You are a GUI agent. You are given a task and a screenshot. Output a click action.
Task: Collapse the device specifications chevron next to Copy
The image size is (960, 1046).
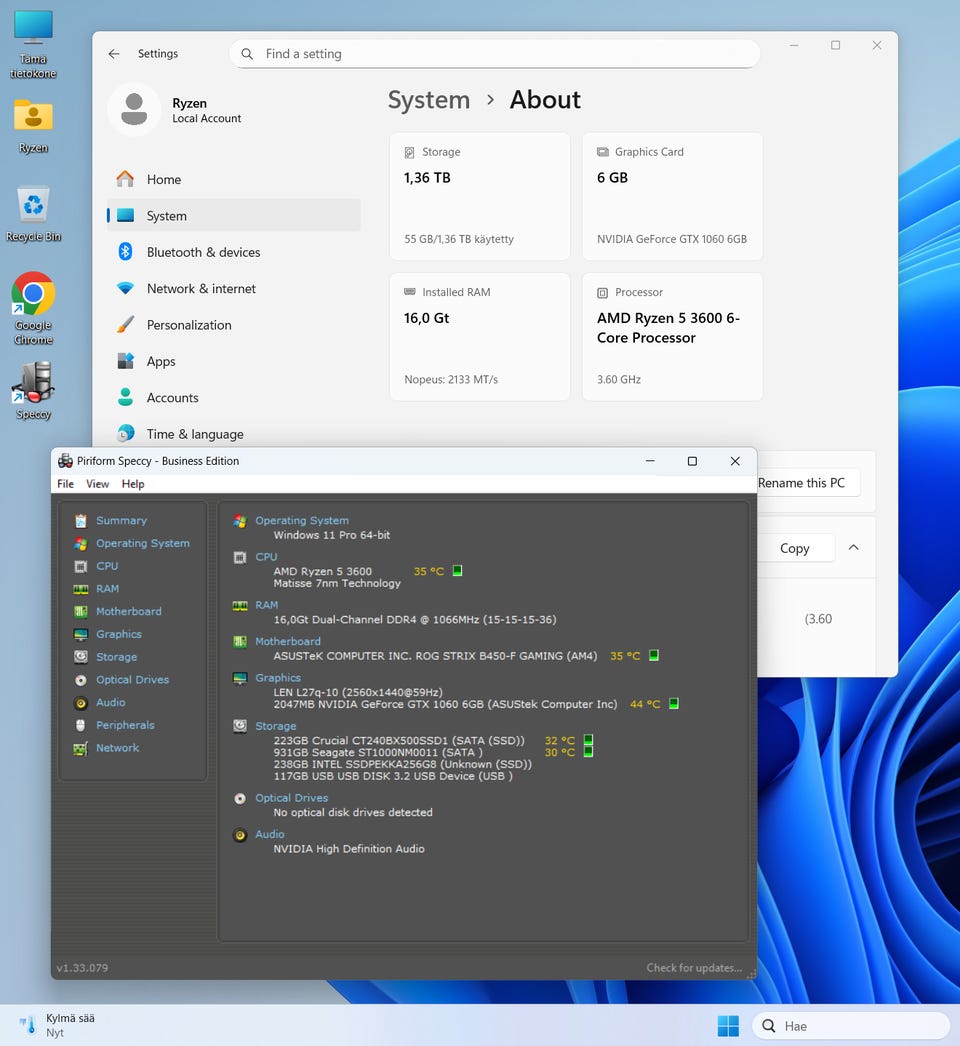(853, 548)
